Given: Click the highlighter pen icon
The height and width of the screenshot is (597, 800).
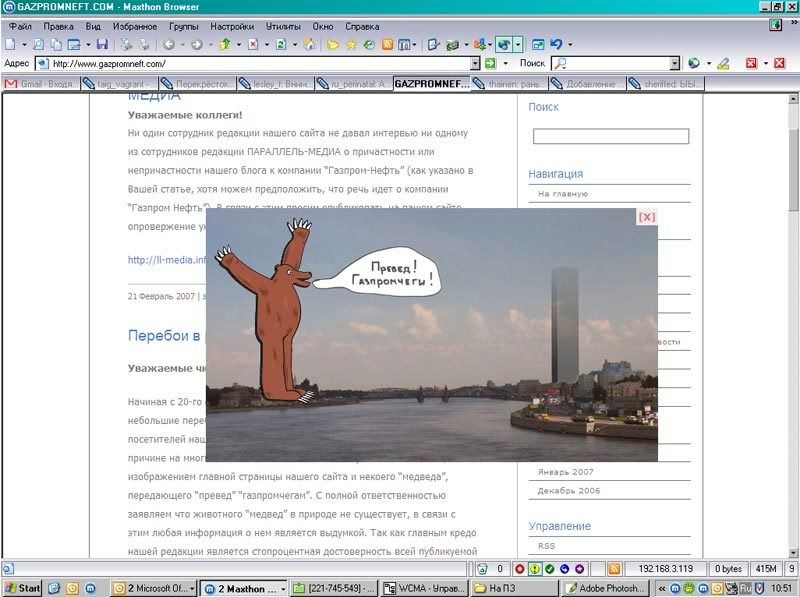Looking at the screenshot, I should click(x=723, y=63).
